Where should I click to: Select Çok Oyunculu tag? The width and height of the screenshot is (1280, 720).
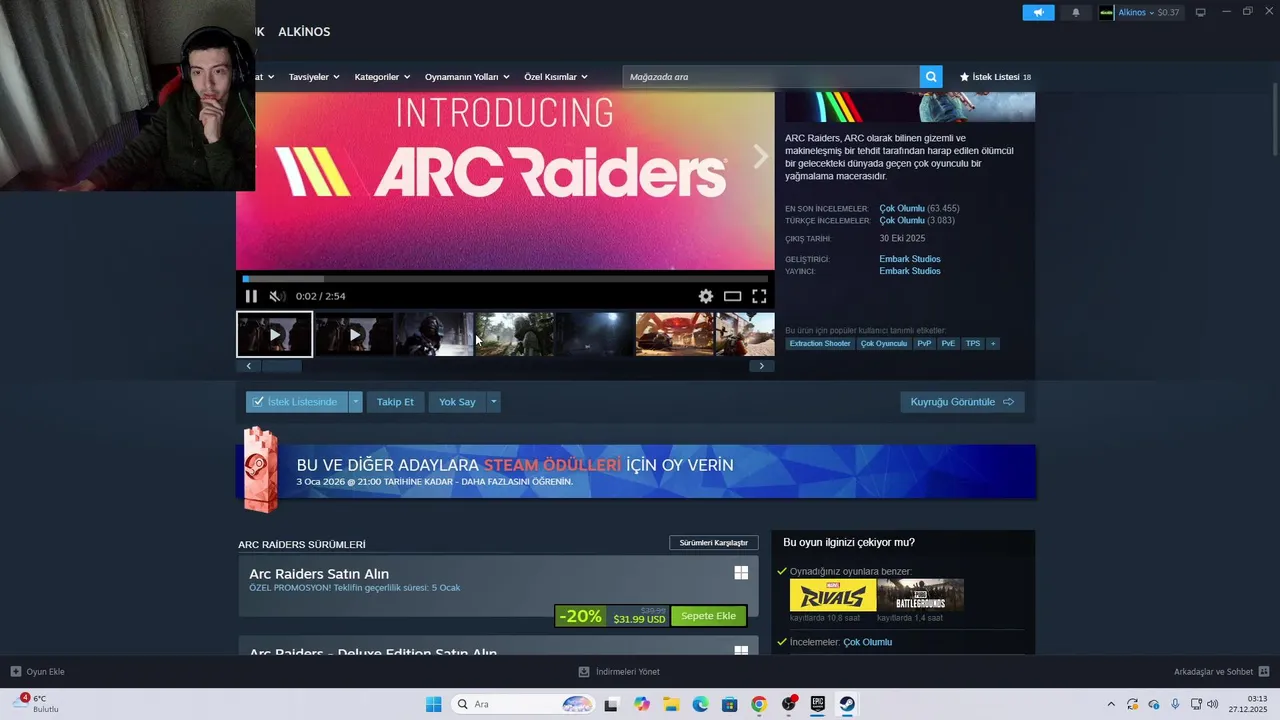tap(884, 344)
